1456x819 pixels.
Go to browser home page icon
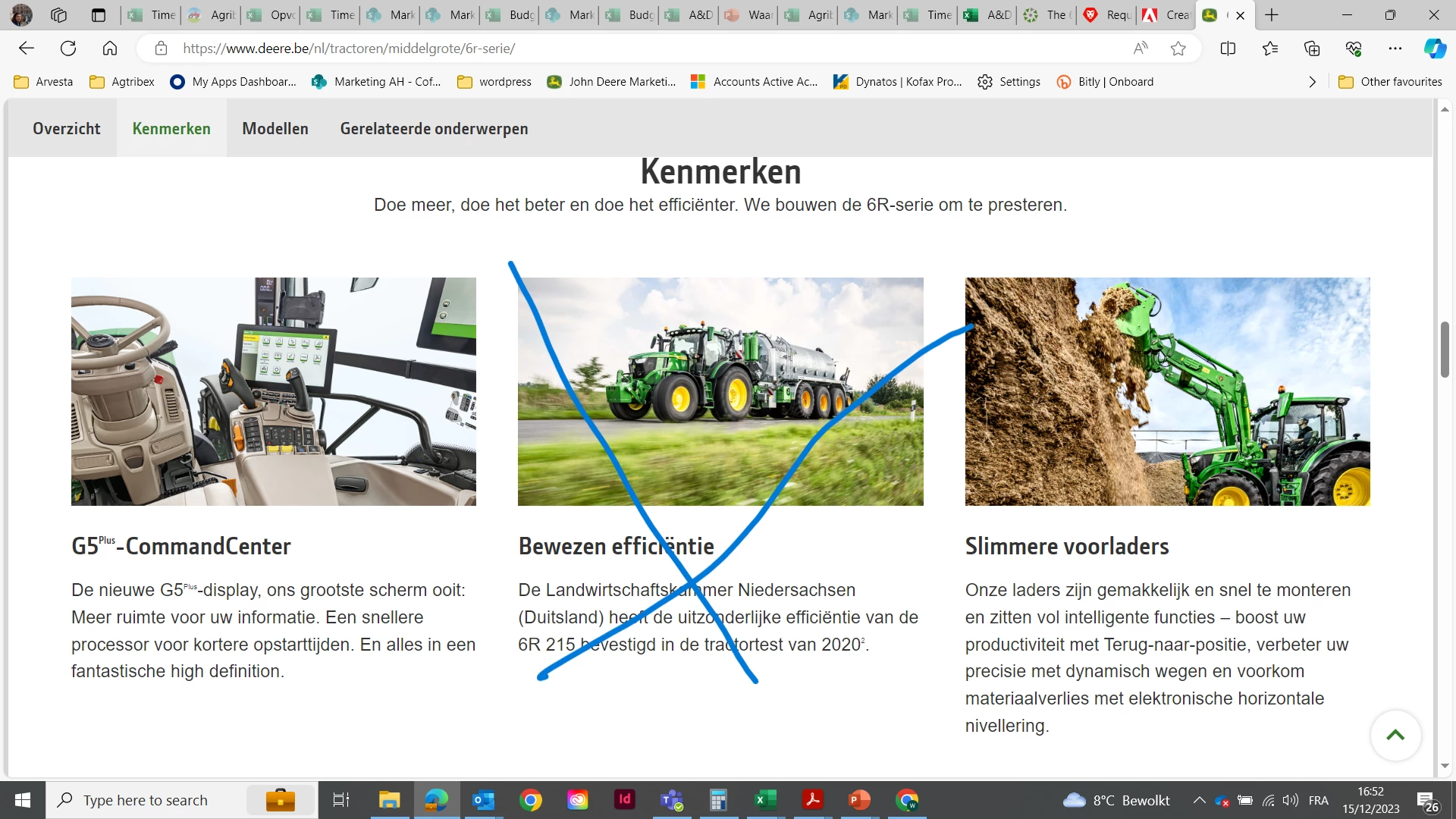(x=110, y=49)
